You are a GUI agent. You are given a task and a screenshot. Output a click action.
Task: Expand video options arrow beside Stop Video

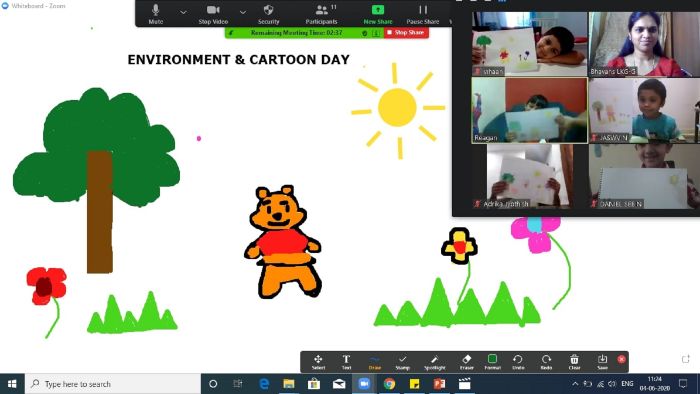[x=243, y=12]
